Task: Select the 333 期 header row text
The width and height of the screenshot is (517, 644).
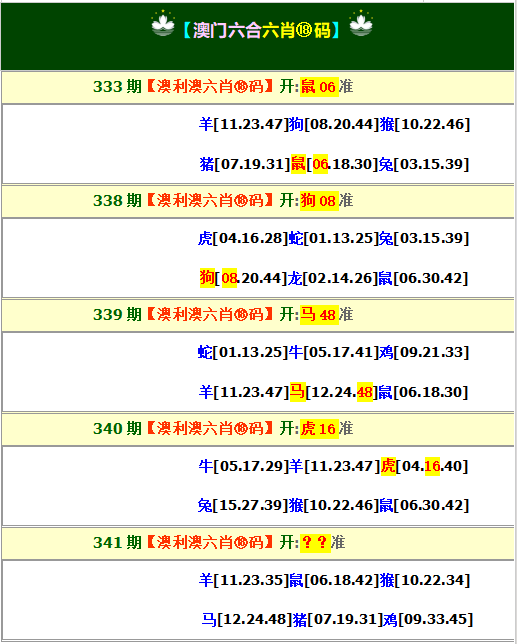Action: pos(223,87)
